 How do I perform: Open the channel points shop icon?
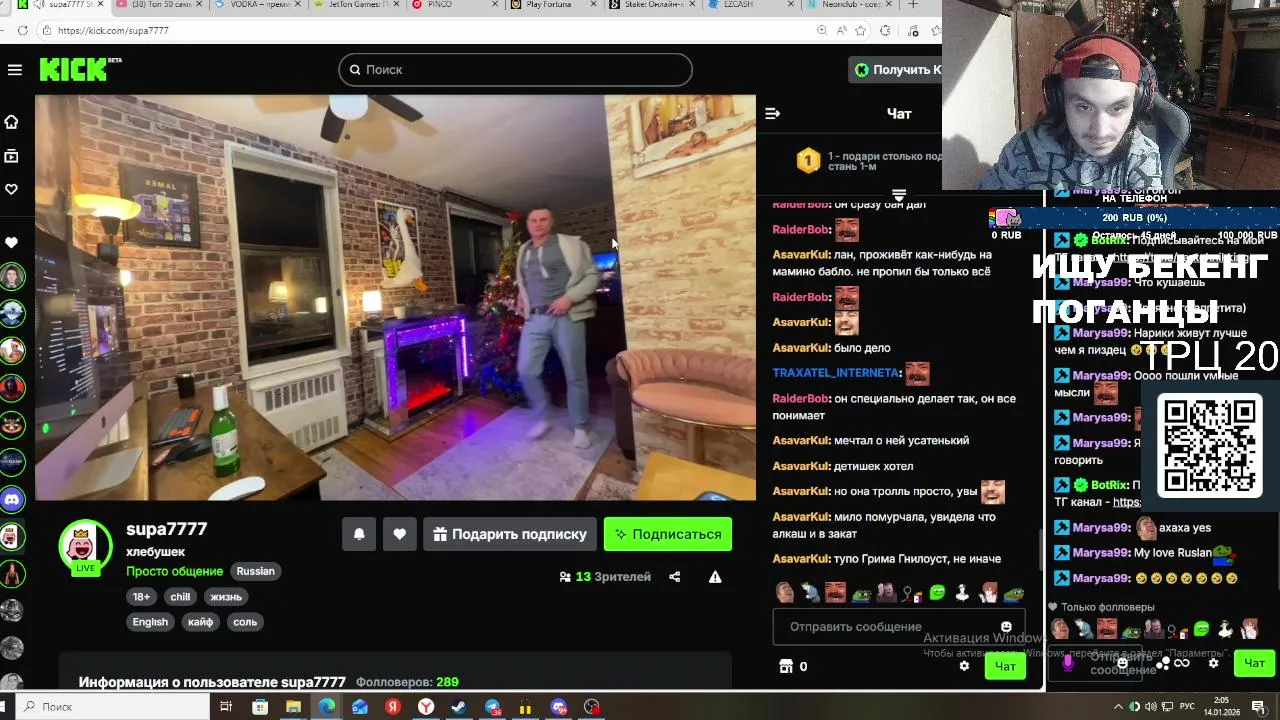pyautogui.click(x=786, y=666)
